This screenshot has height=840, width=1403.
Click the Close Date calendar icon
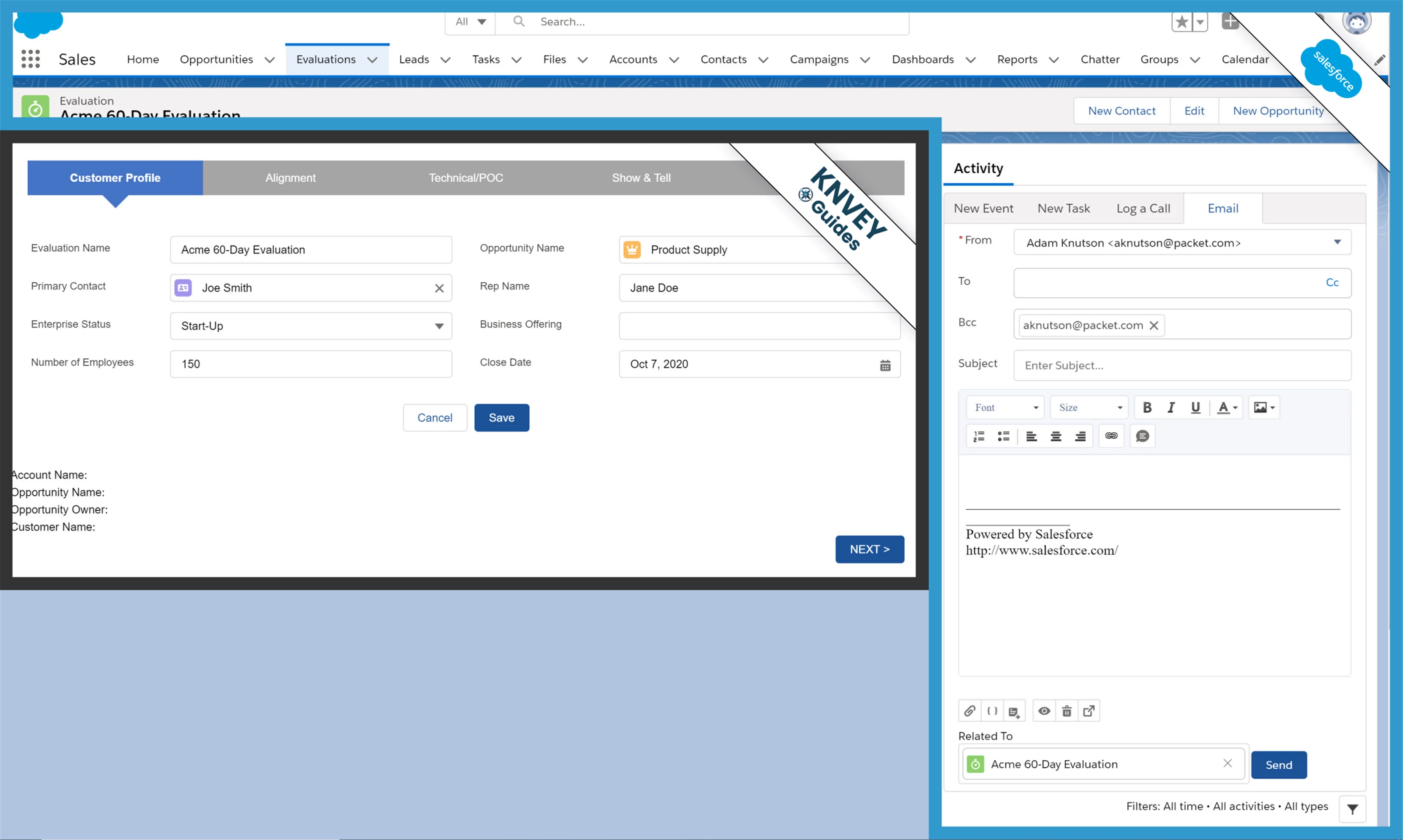[885, 365]
